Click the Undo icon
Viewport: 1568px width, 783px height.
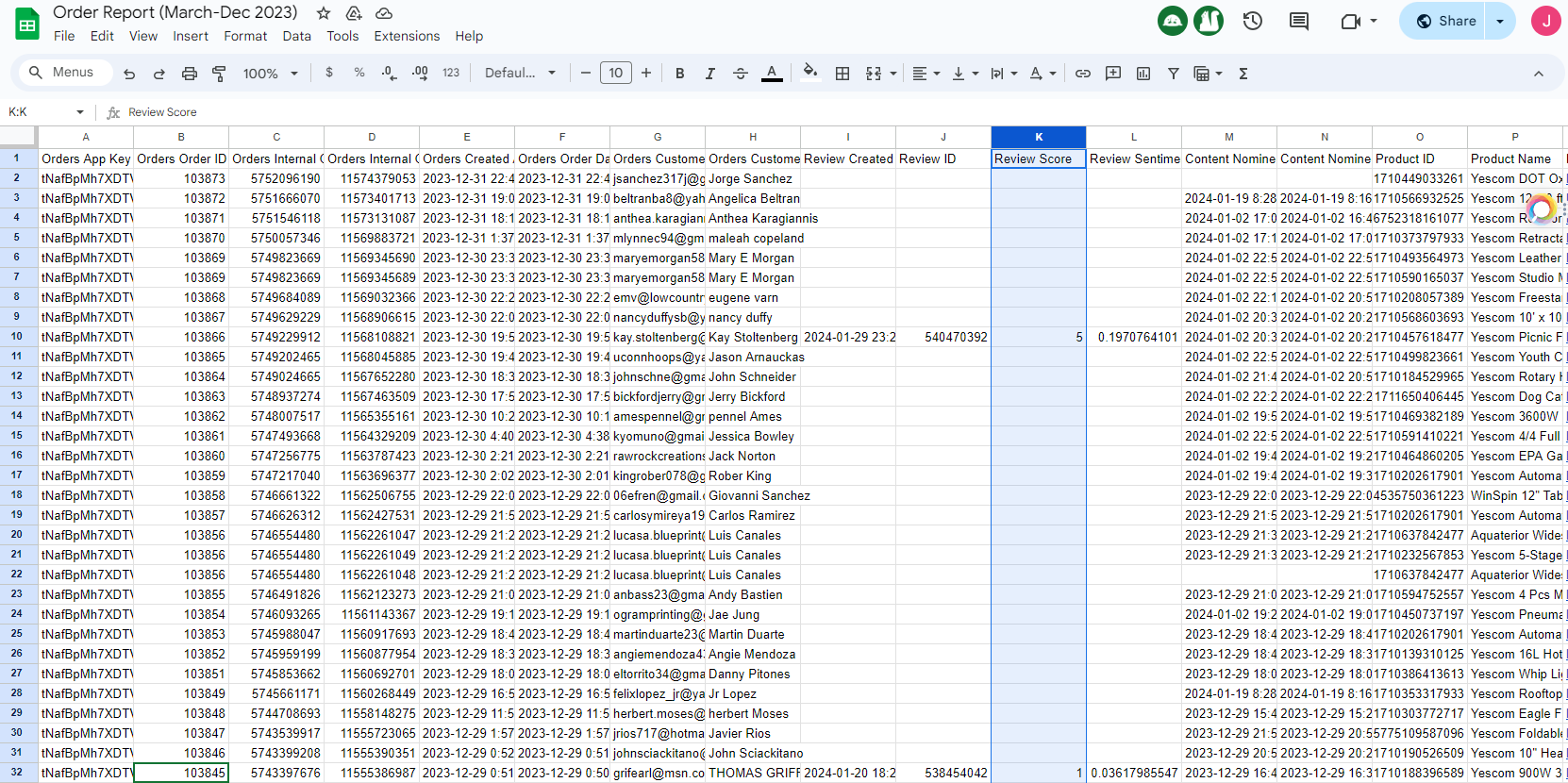129,74
